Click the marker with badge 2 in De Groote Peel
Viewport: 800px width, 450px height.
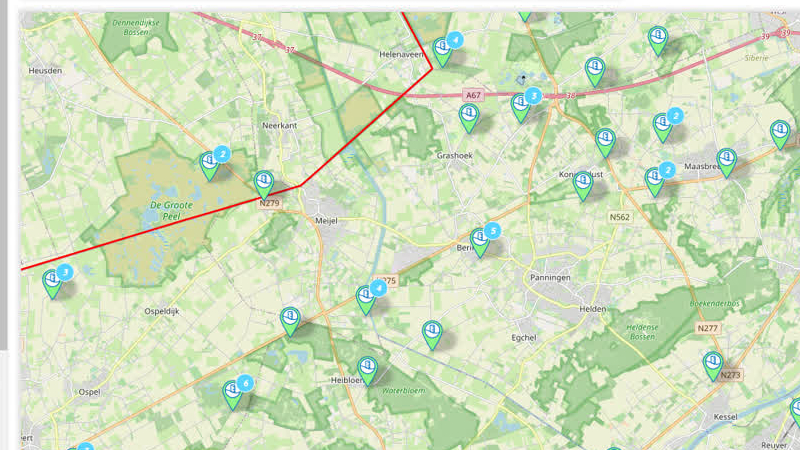(210, 166)
